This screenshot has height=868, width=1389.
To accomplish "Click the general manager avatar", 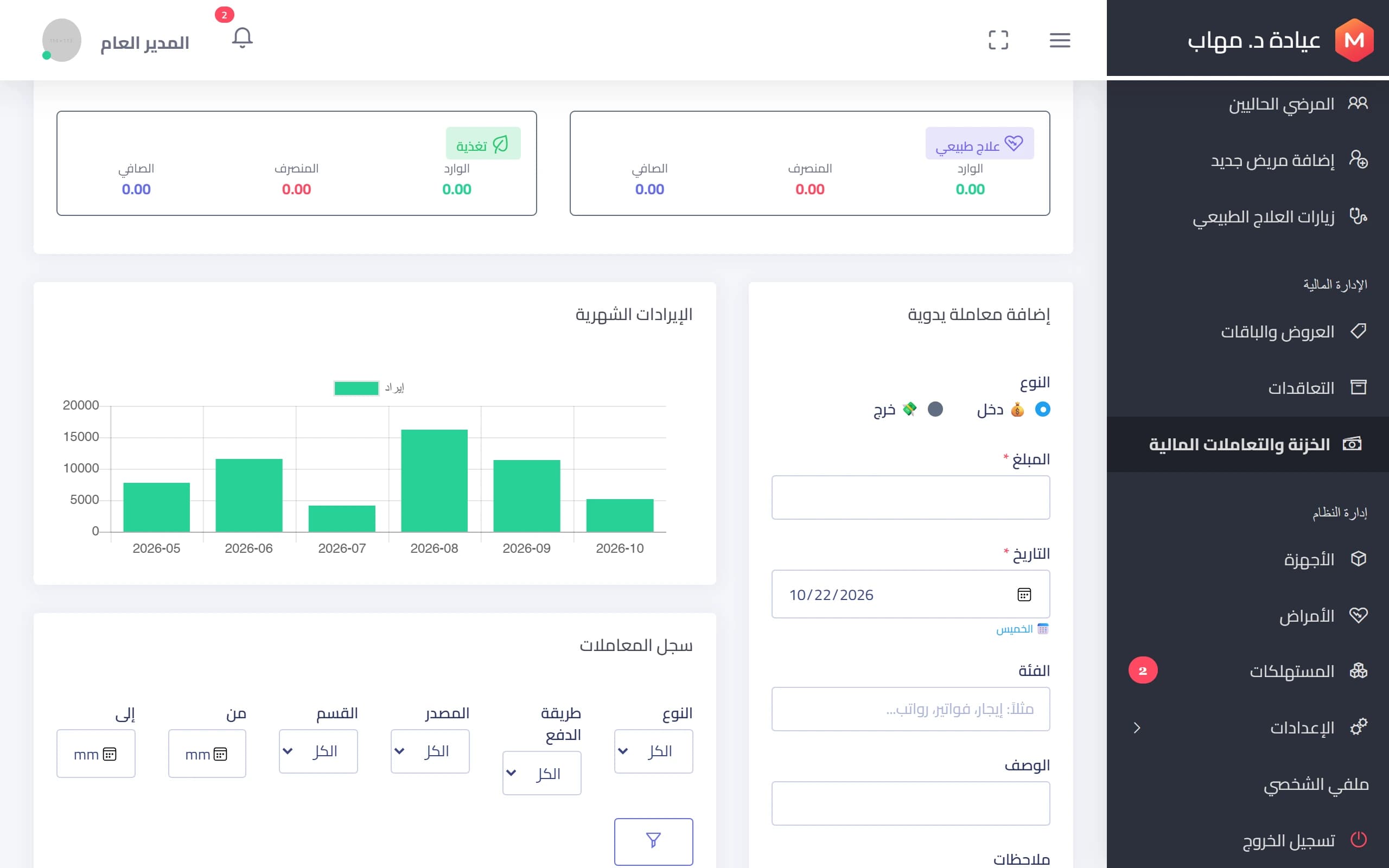I will click(61, 40).
